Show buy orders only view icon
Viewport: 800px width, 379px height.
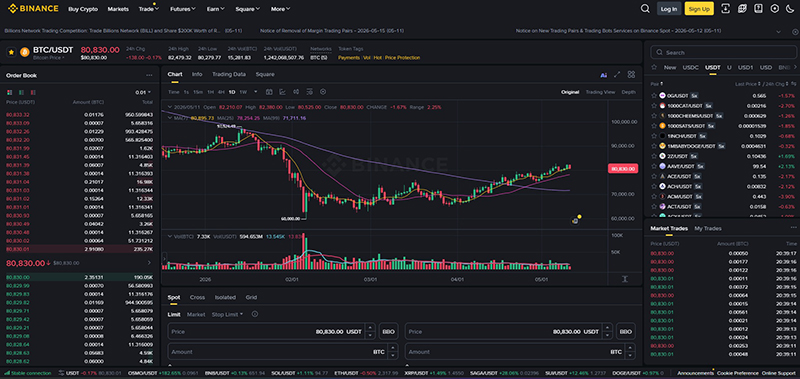click(x=21, y=92)
